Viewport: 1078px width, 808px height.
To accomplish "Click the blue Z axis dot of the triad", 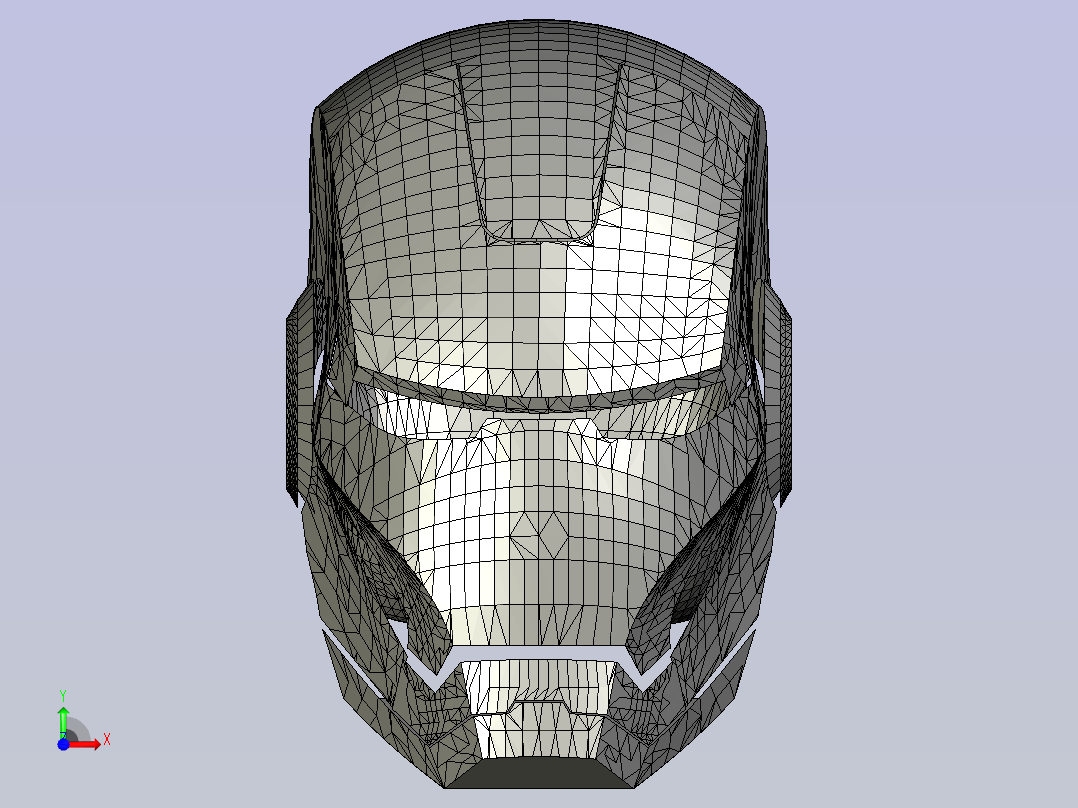I will click(63, 744).
